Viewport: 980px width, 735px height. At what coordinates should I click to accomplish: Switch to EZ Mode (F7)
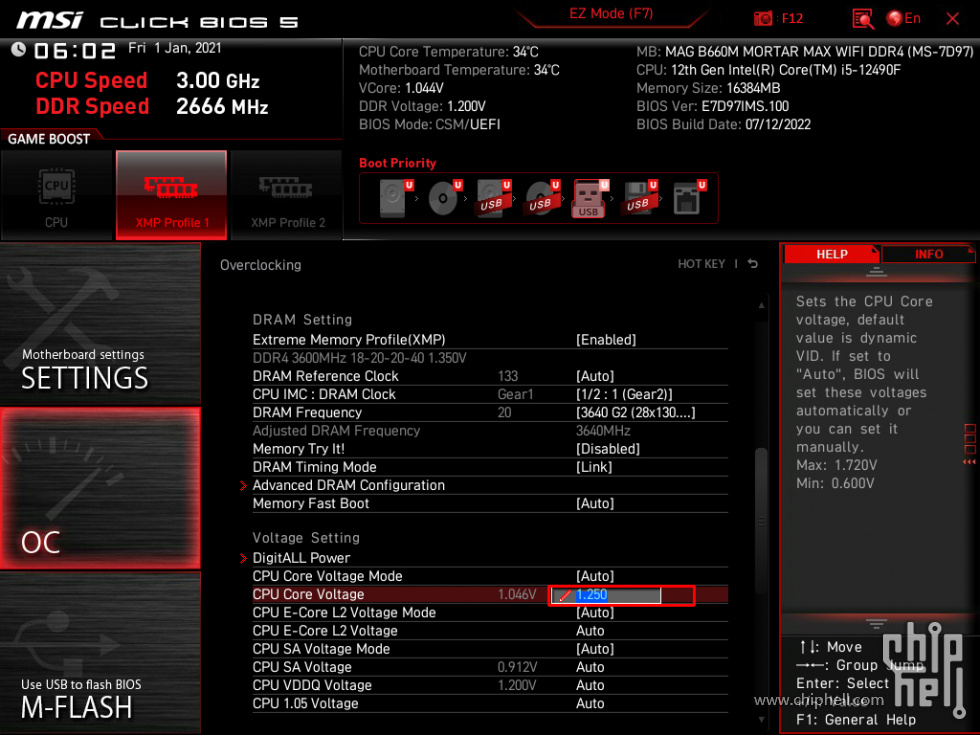click(611, 14)
